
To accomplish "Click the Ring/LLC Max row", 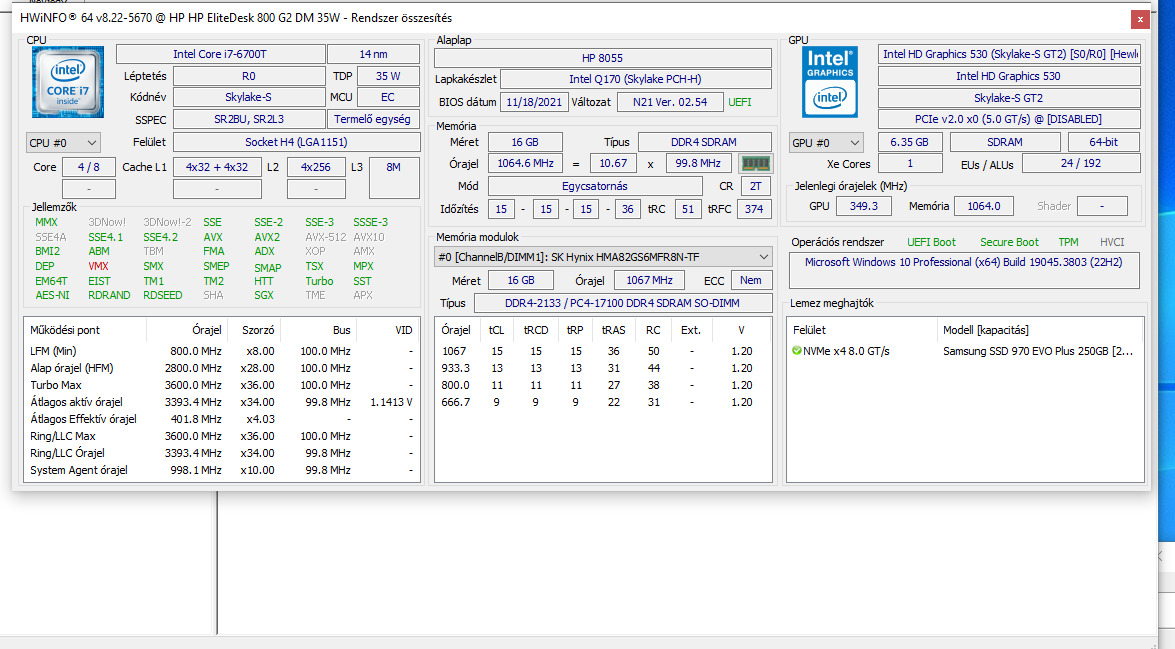I will pos(222,436).
